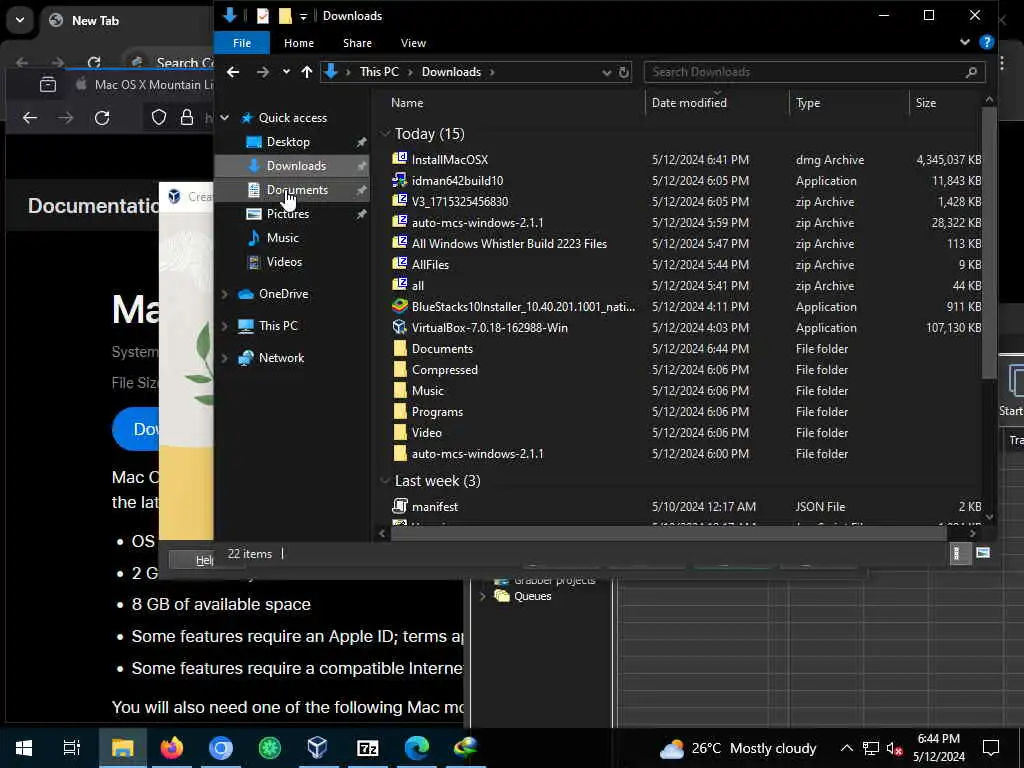1024x768 pixels.
Task: Open weather widget 26°C Mostly cloudy
Action: point(738,748)
